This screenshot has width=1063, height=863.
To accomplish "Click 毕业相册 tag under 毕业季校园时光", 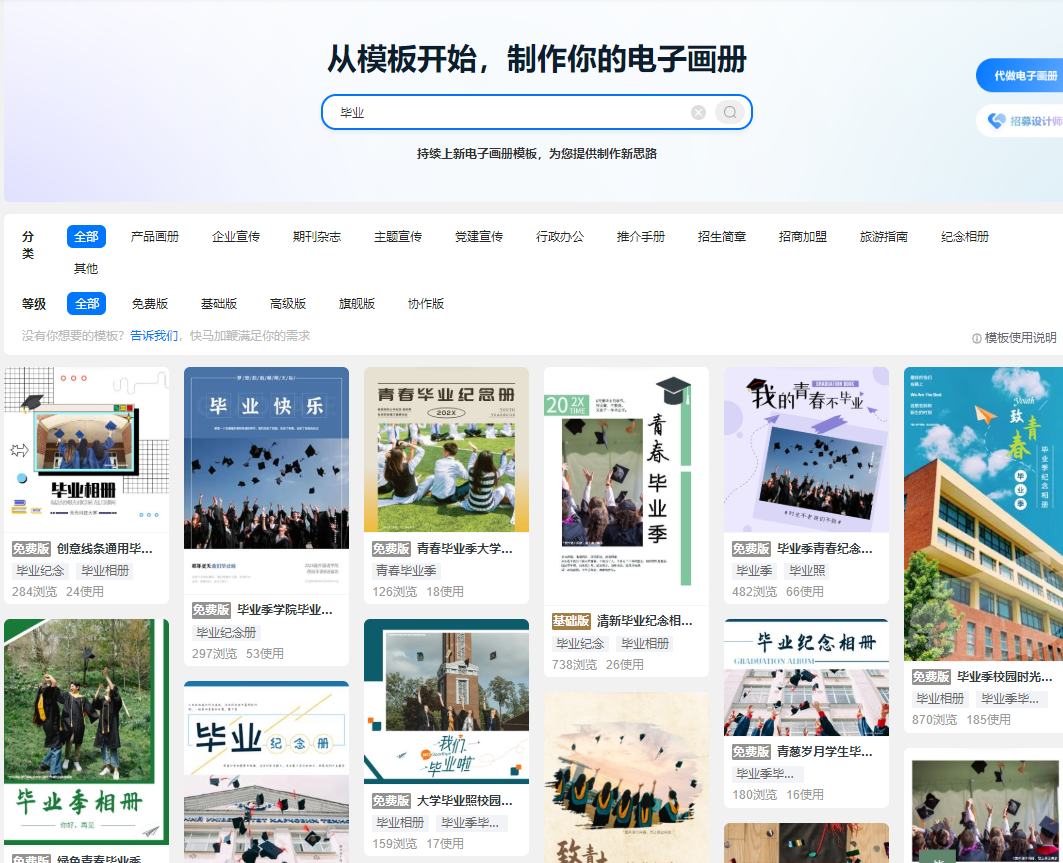I will click(940, 699).
